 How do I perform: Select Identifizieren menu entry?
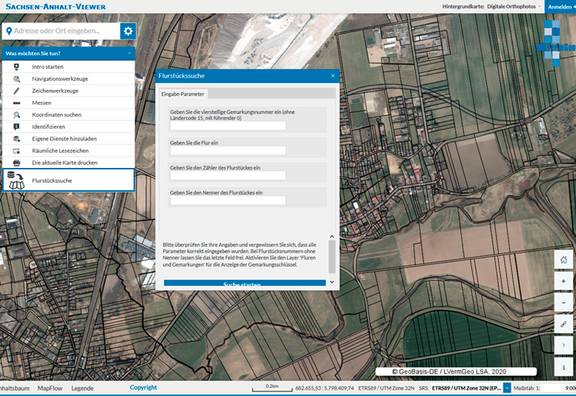point(69,127)
